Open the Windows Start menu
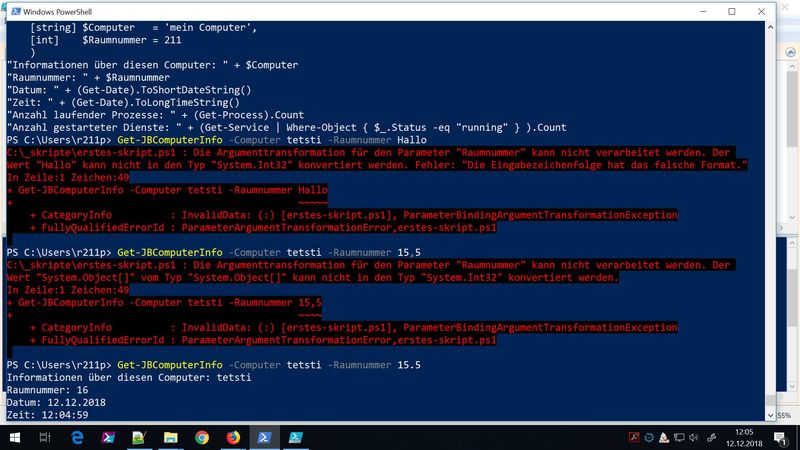This screenshot has height=450, width=800. (x=15, y=438)
